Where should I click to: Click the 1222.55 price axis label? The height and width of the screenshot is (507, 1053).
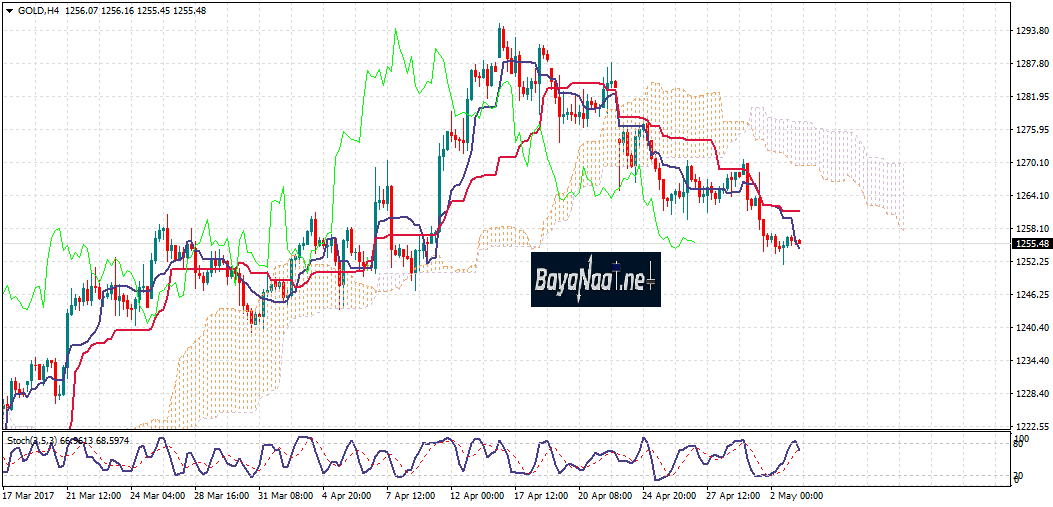(x=1030, y=426)
